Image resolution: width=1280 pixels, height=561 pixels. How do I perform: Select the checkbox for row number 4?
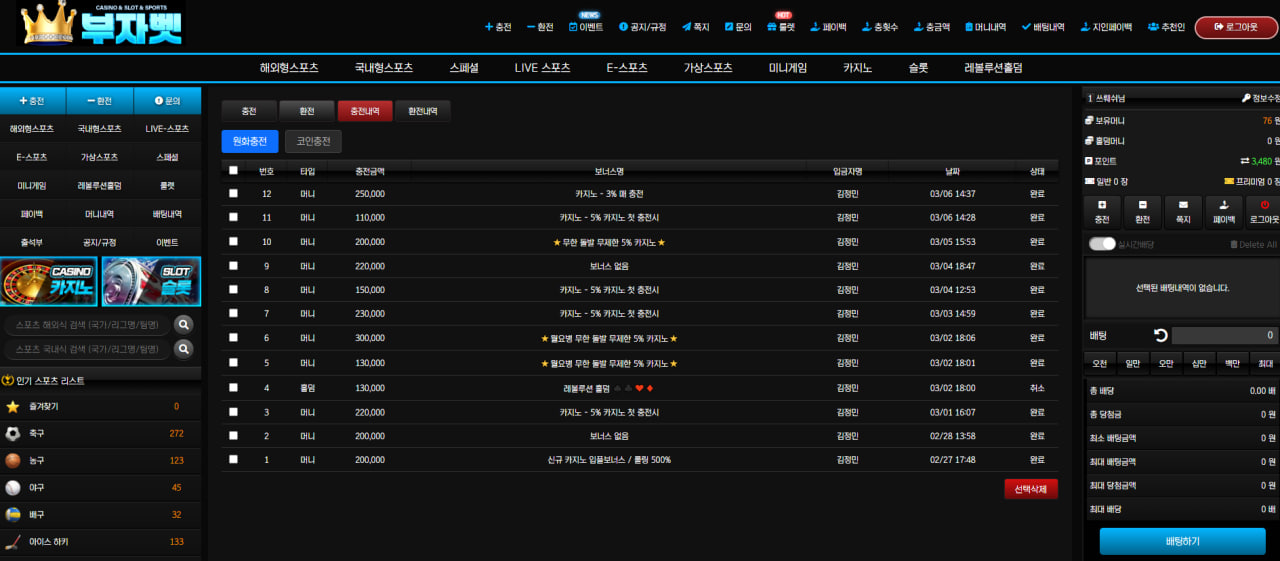[x=233, y=387]
